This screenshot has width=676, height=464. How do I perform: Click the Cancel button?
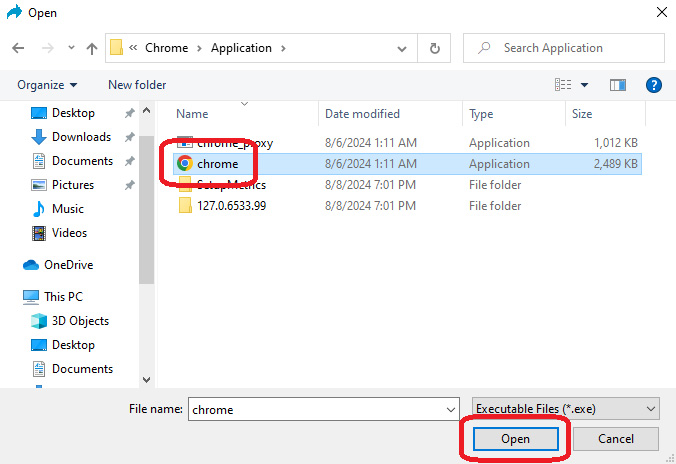[x=616, y=439]
